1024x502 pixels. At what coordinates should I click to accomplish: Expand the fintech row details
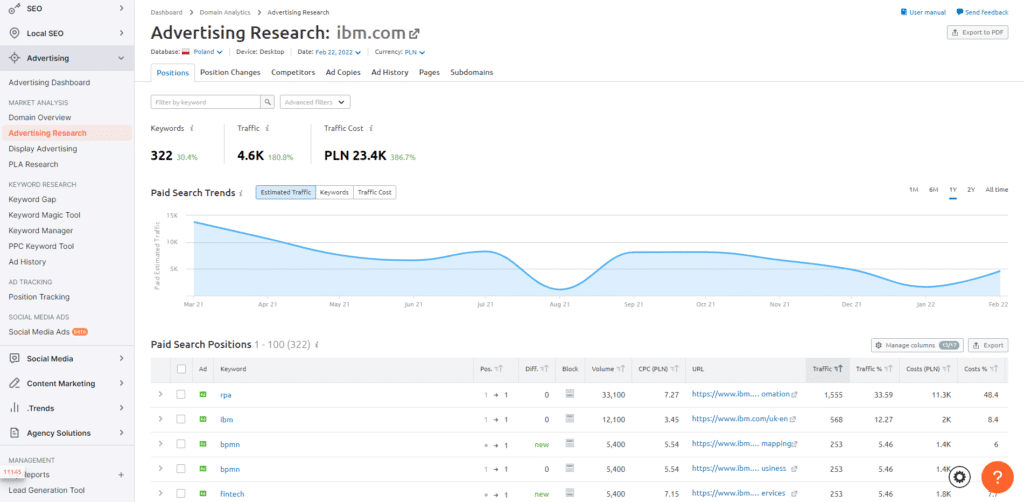(161, 494)
